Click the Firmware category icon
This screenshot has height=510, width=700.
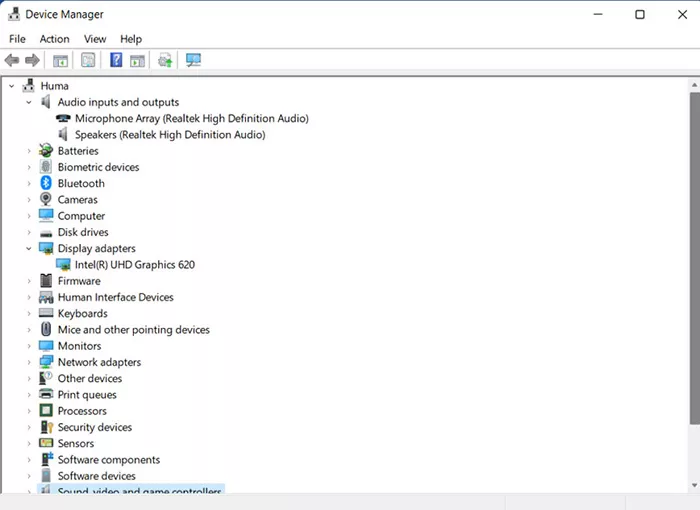[46, 280]
